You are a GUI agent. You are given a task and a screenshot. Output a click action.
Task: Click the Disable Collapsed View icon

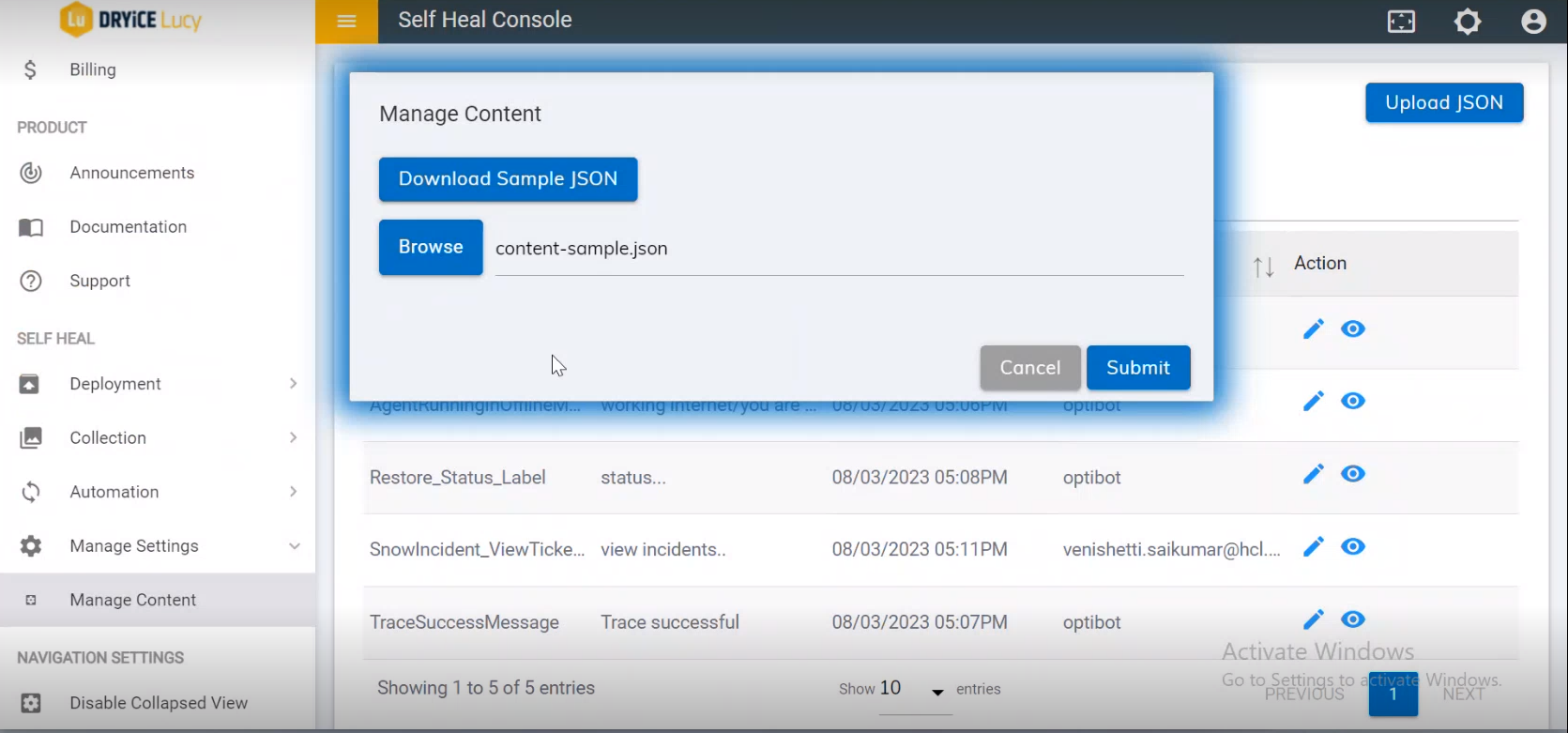click(31, 703)
